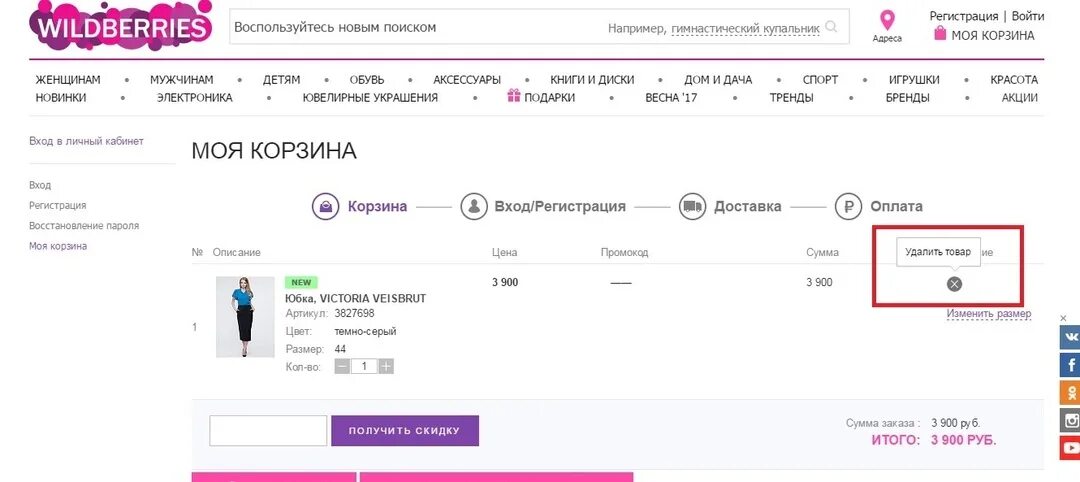Open the ЖЕНЩИНАМ category

click(68, 80)
